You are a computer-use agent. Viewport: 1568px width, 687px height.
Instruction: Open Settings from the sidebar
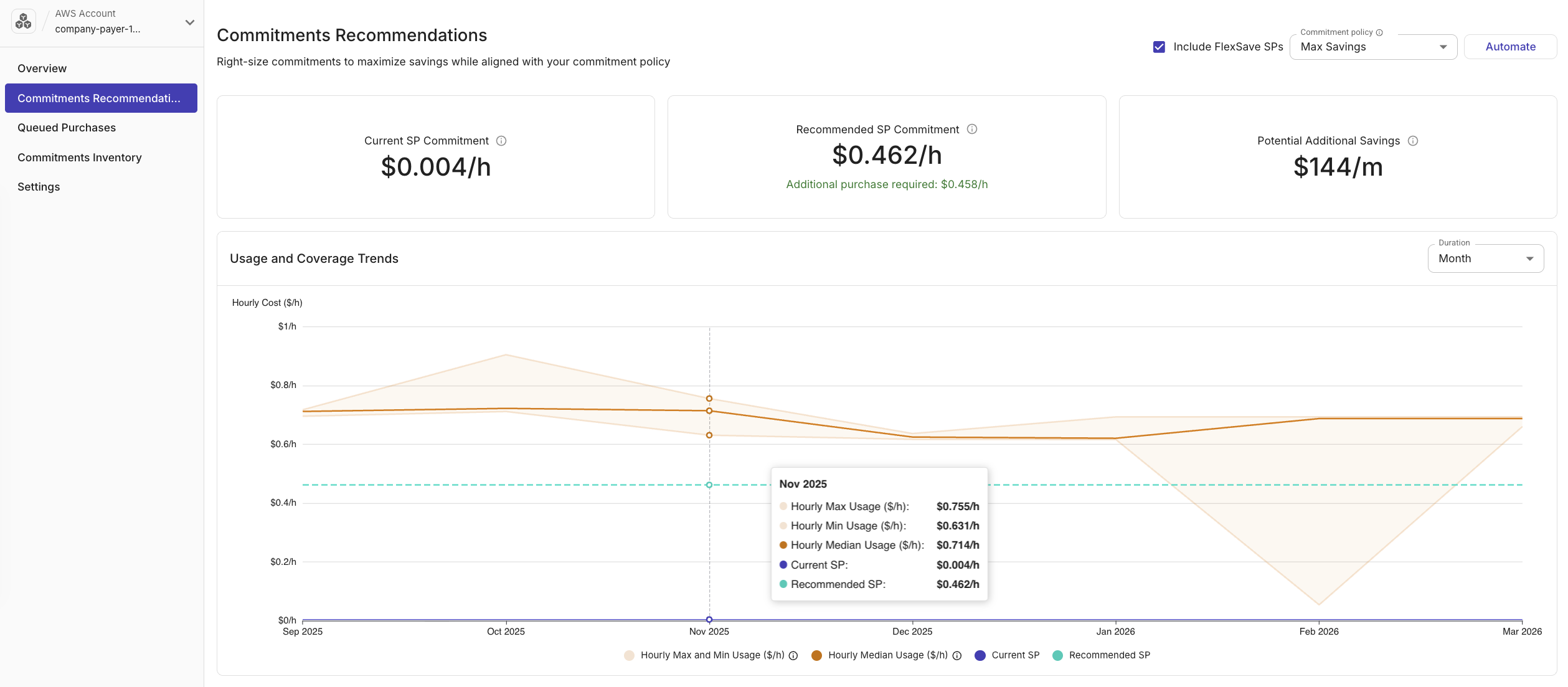[x=39, y=186]
